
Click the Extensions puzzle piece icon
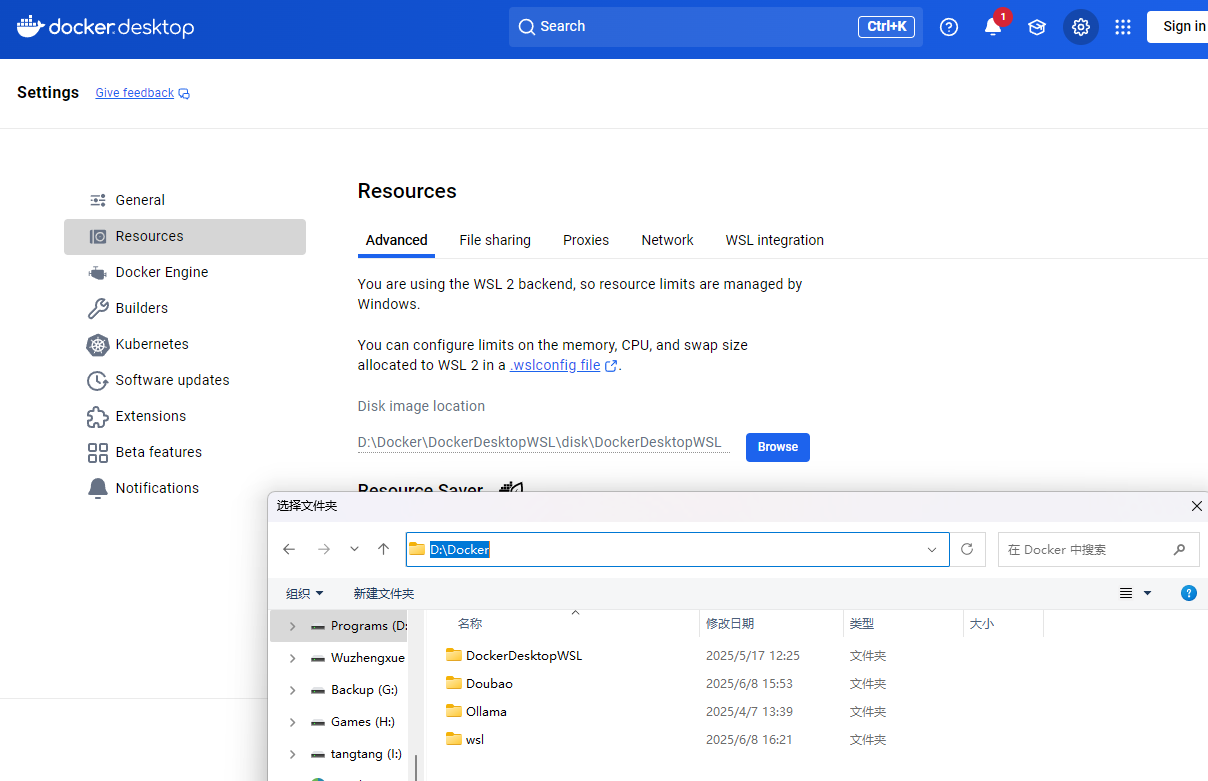tap(98, 416)
